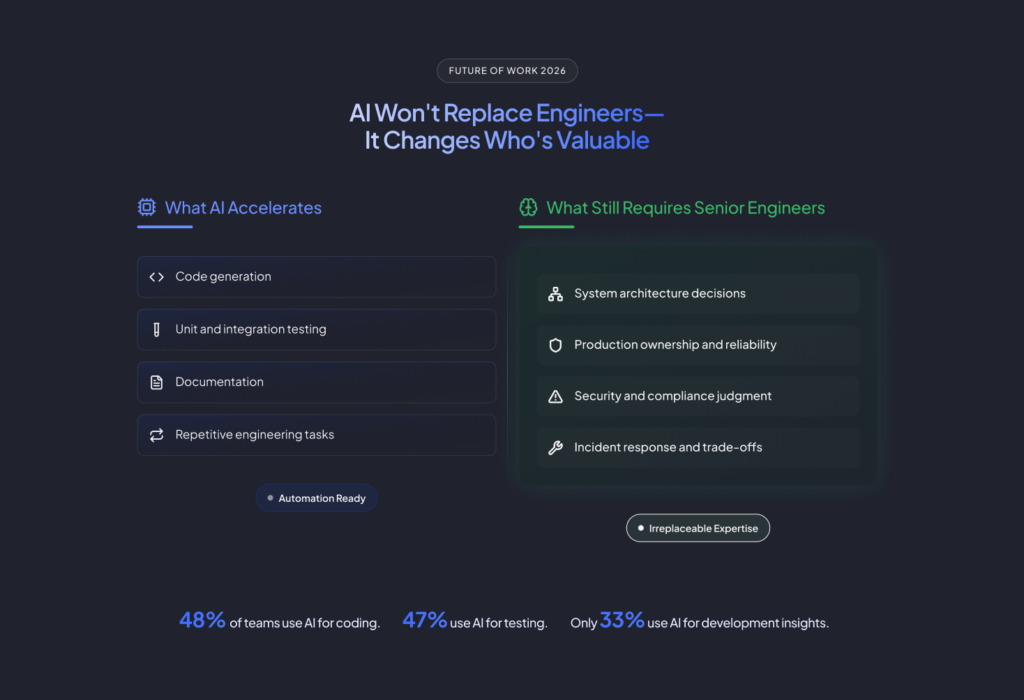The image size is (1024, 700).
Task: Select the Repetitive engineering tasks card
Action: coord(316,435)
